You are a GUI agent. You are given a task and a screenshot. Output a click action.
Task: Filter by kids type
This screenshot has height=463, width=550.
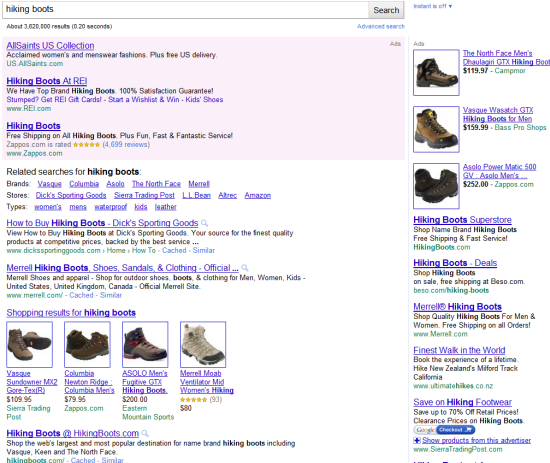pos(141,207)
